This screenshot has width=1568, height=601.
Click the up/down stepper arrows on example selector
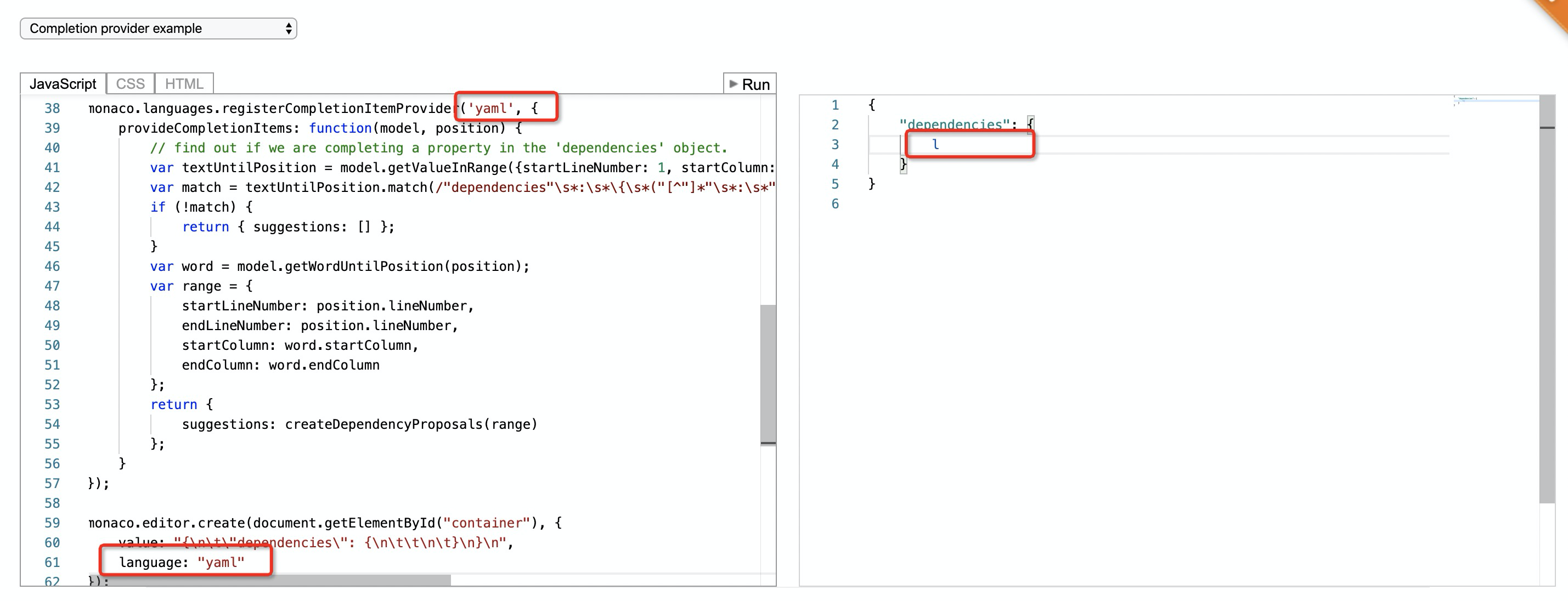[287, 28]
